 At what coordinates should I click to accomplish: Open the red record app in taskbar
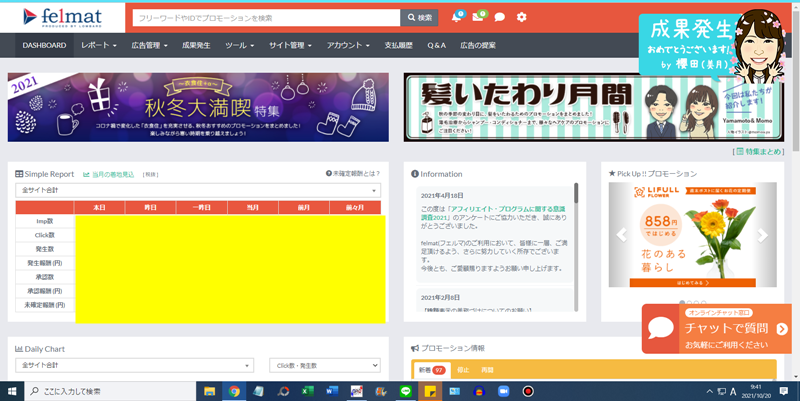(x=528, y=391)
